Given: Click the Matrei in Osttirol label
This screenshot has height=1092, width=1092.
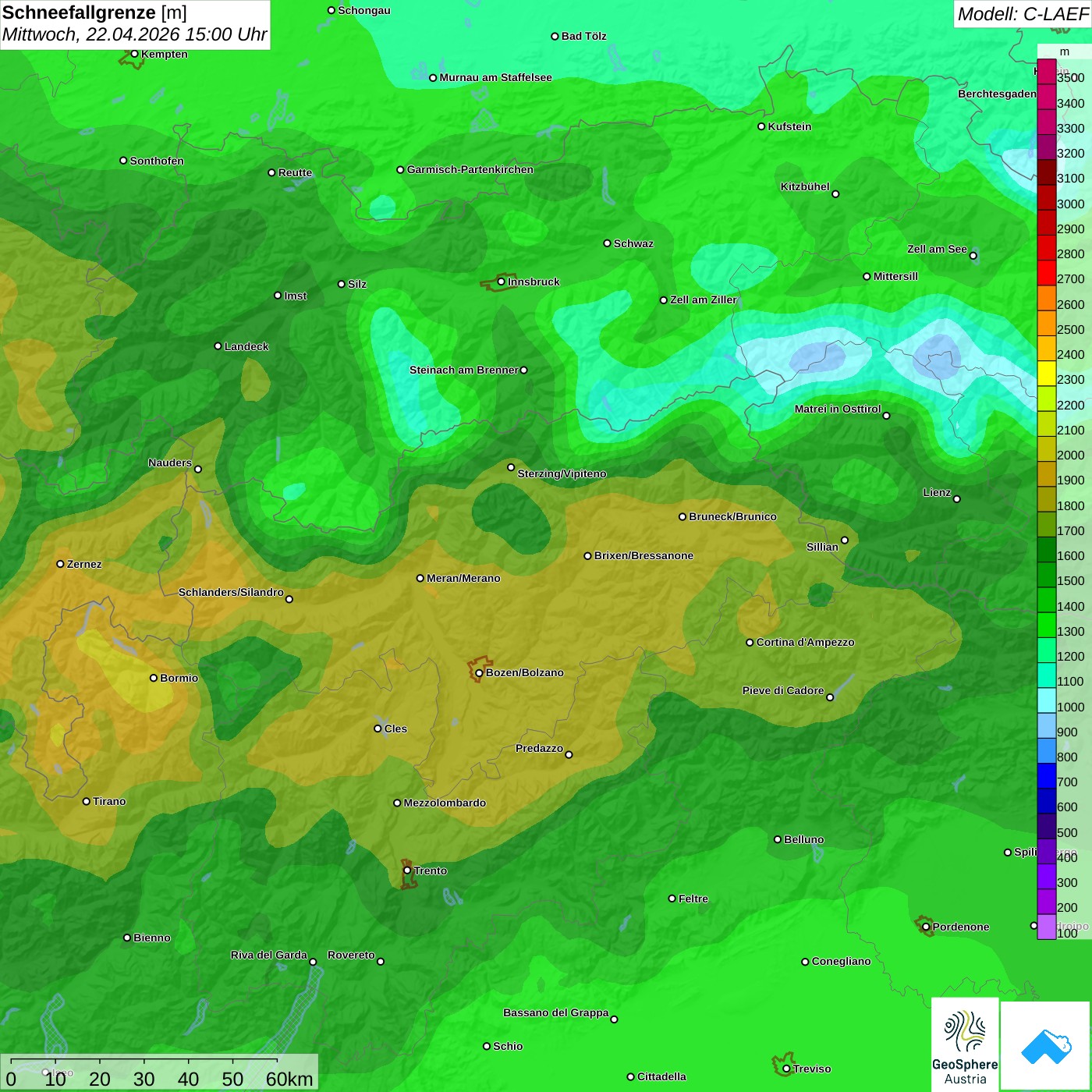Looking at the screenshot, I should pyautogui.click(x=838, y=409).
